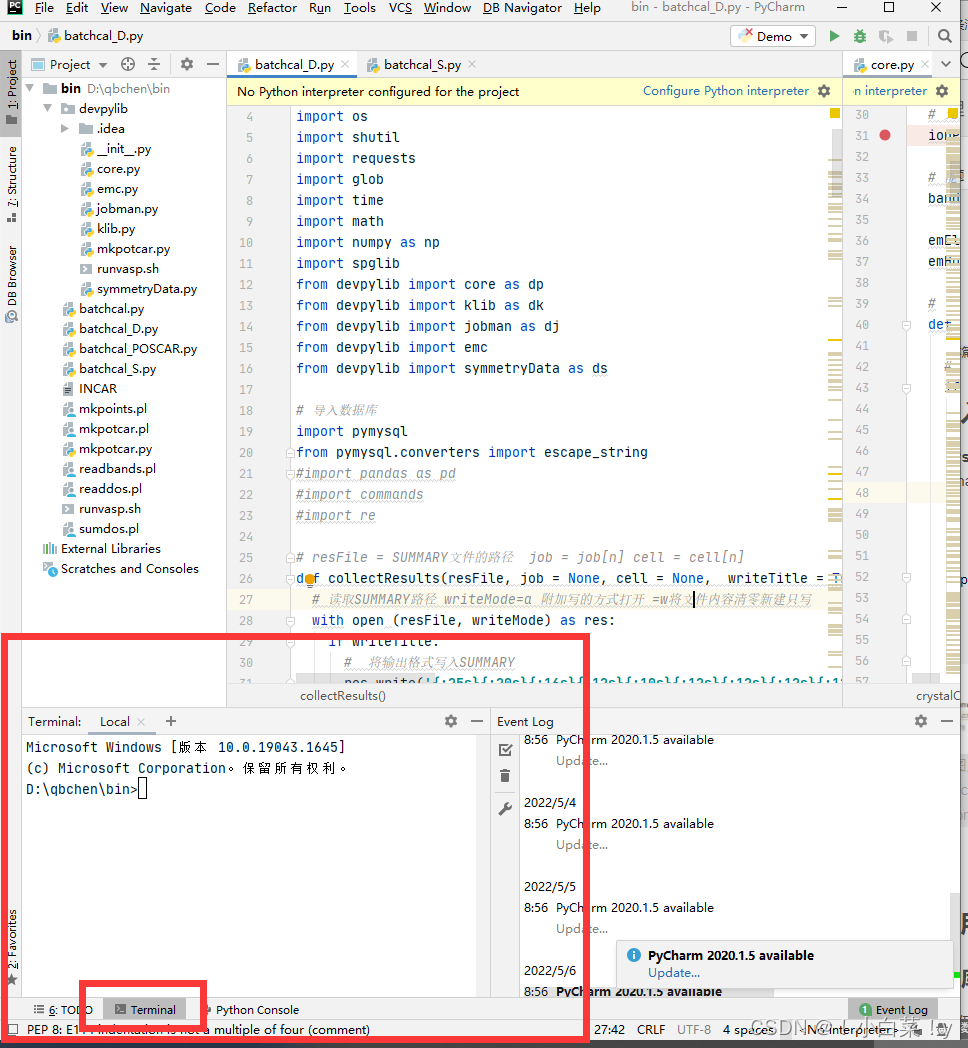Open Python Console tool window
Image resolution: width=968 pixels, height=1048 pixels.
[x=256, y=1010]
